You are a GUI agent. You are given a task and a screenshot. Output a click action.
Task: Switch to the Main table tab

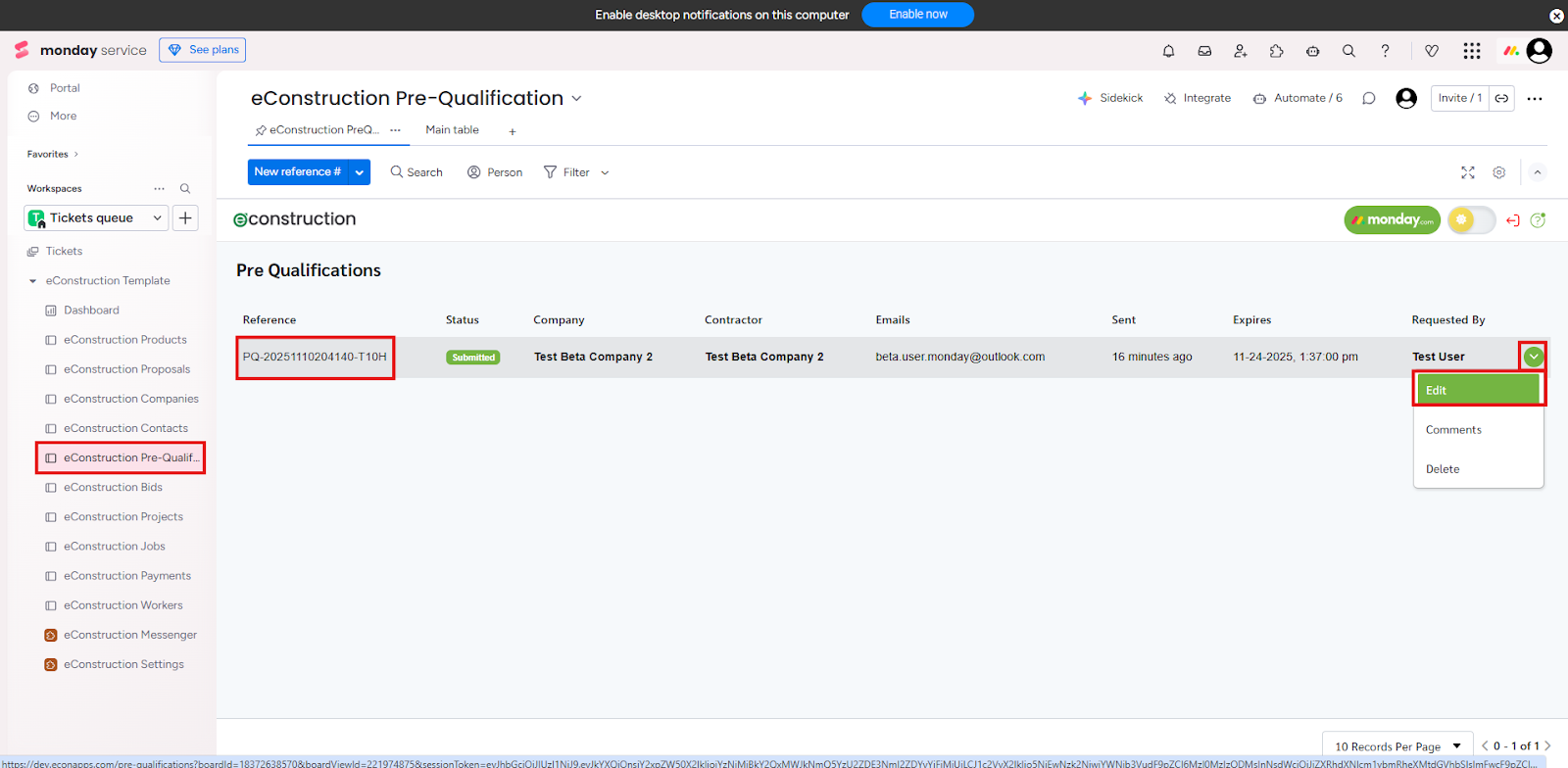click(x=452, y=130)
